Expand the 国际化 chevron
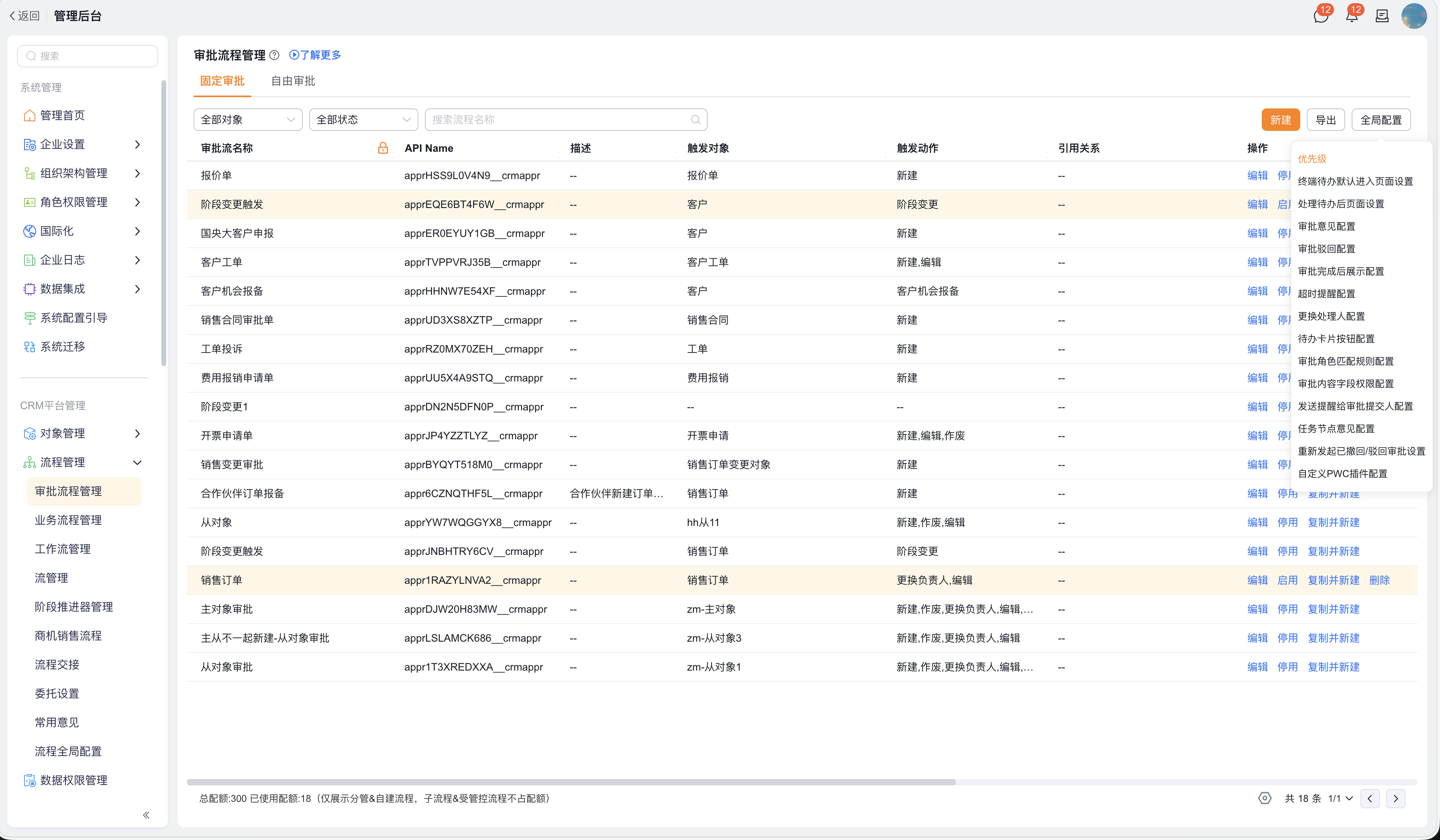1440x840 pixels. (137, 231)
